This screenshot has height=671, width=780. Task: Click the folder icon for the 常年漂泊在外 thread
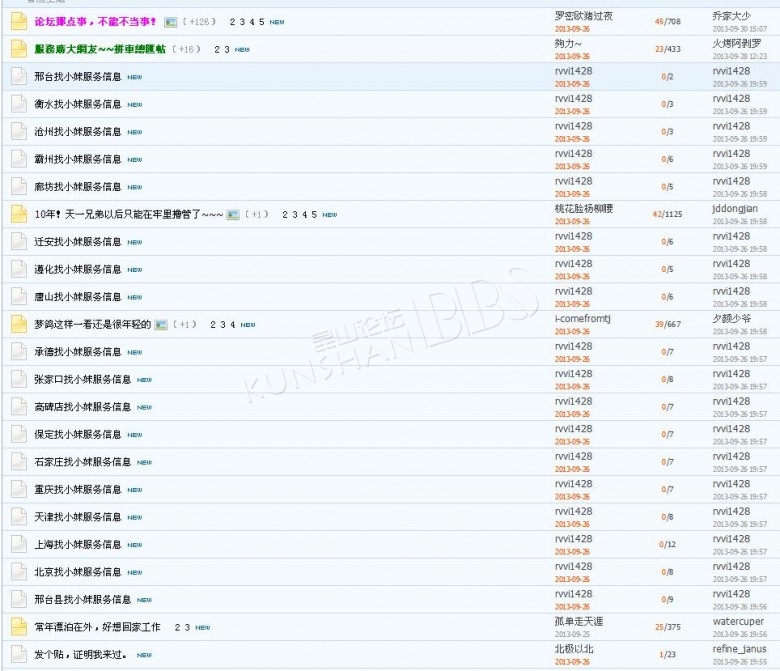(18, 627)
